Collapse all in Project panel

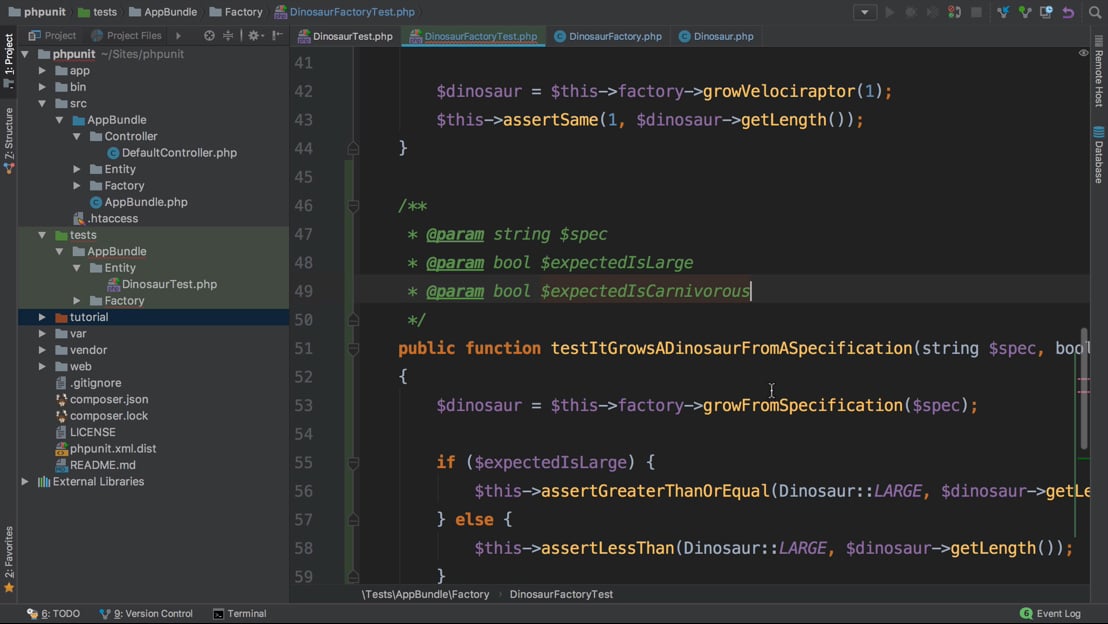tap(228, 35)
